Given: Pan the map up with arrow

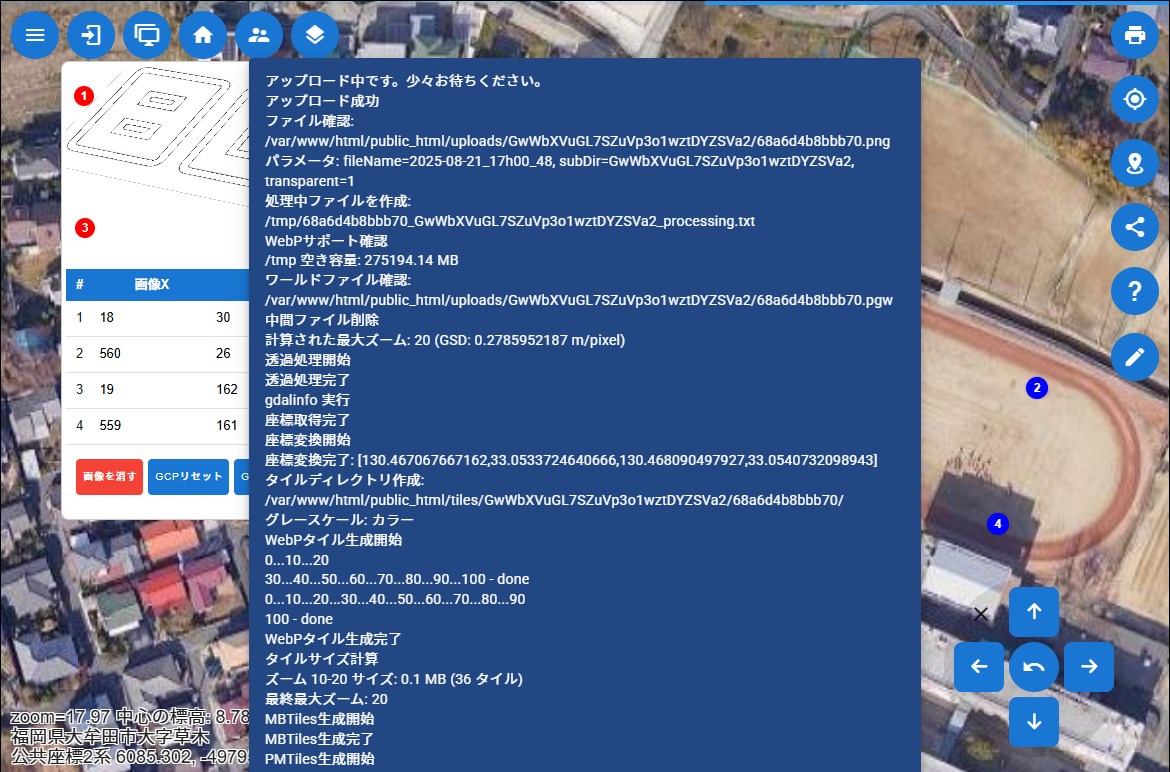Looking at the screenshot, I should 1033,612.
